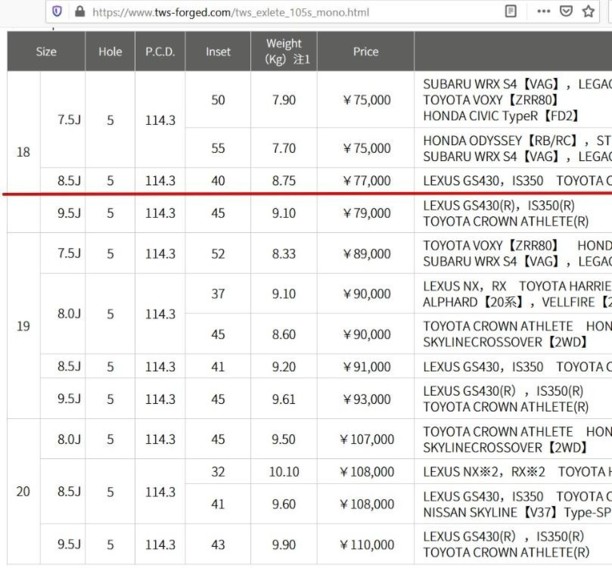Click the P.C.D. column header
The width and height of the screenshot is (612, 568).
point(160,52)
